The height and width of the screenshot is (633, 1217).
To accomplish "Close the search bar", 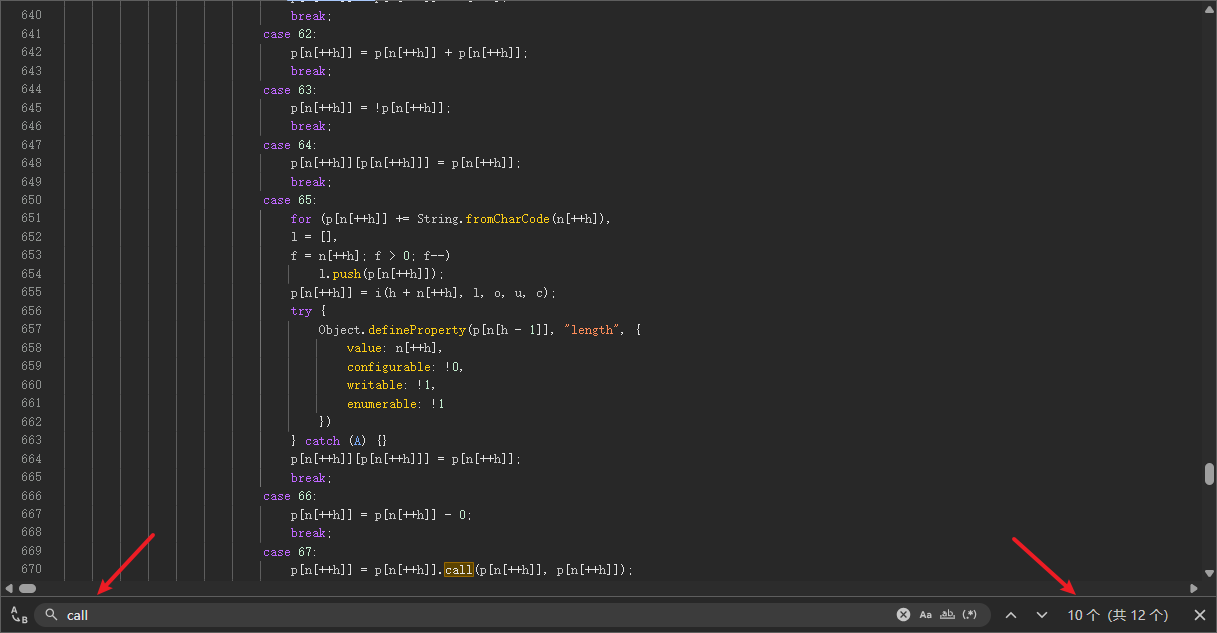I will 1200,615.
